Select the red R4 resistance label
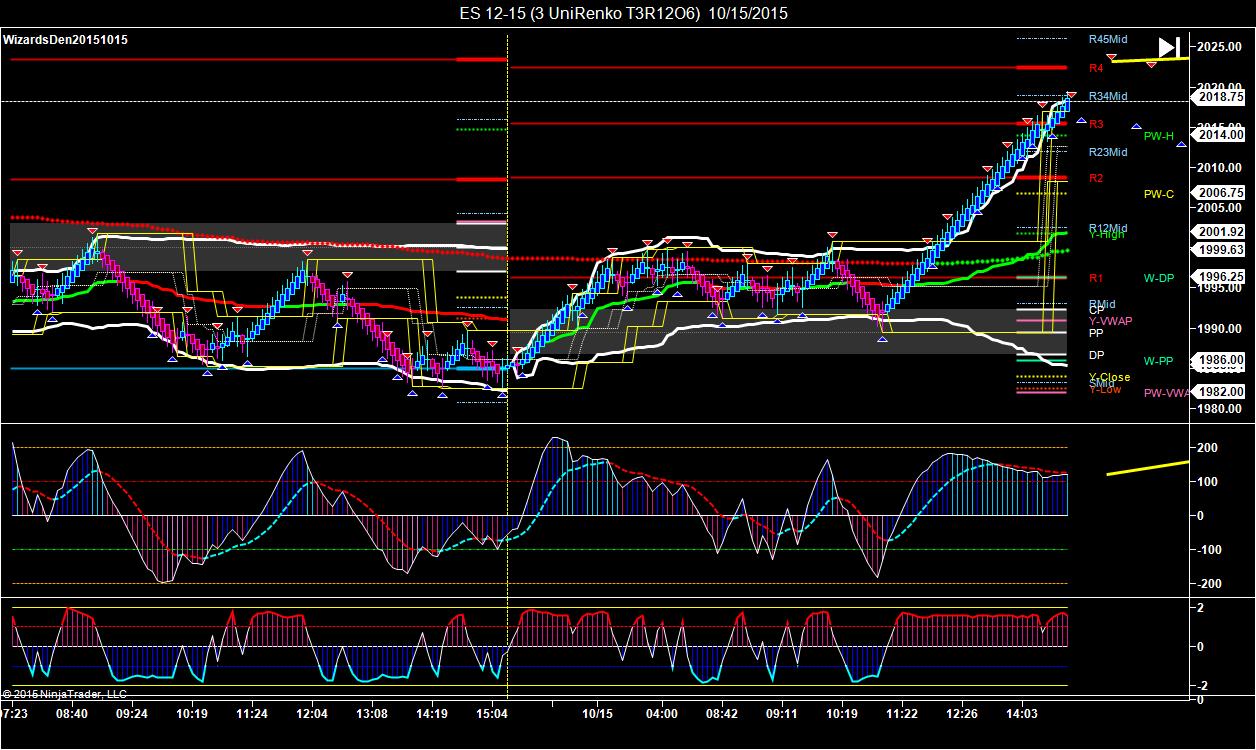Image resolution: width=1256 pixels, height=750 pixels. [1096, 68]
